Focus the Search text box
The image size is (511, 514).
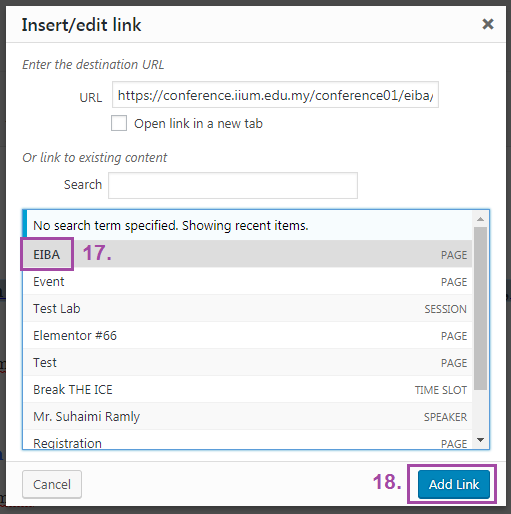pyautogui.click(x=233, y=185)
